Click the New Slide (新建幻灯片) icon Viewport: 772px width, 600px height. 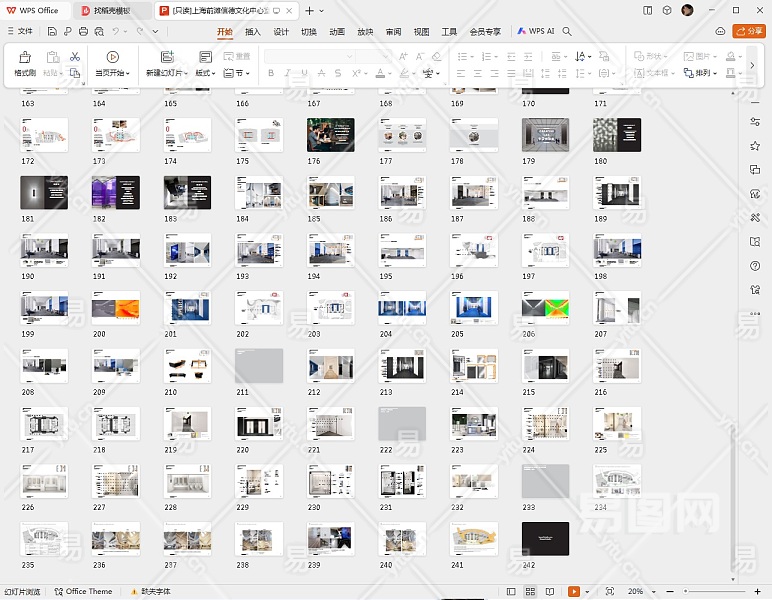[x=166, y=58]
